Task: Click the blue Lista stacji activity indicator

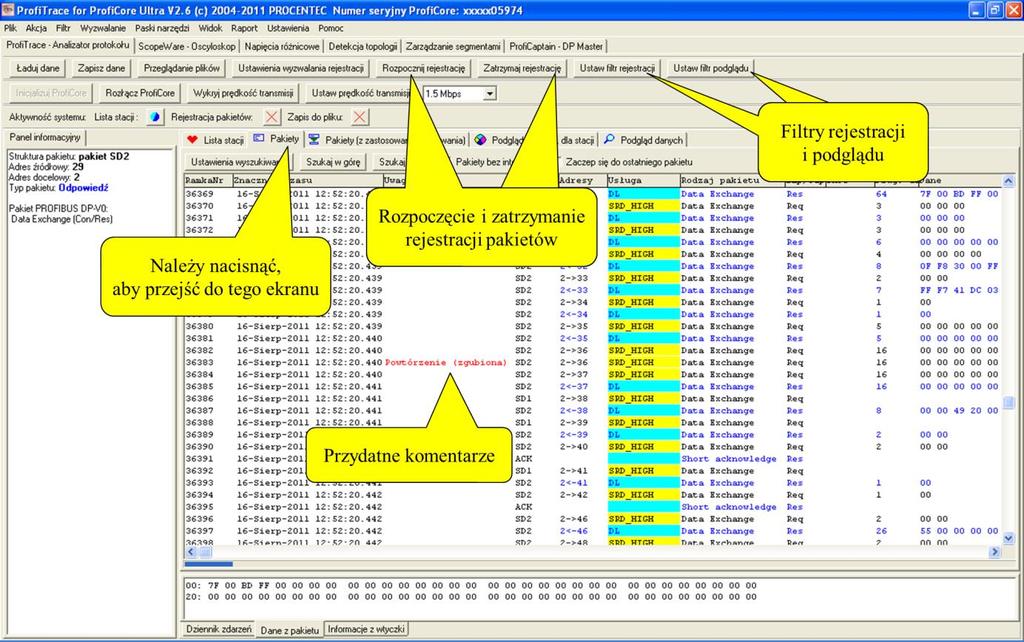Action: click(x=155, y=117)
